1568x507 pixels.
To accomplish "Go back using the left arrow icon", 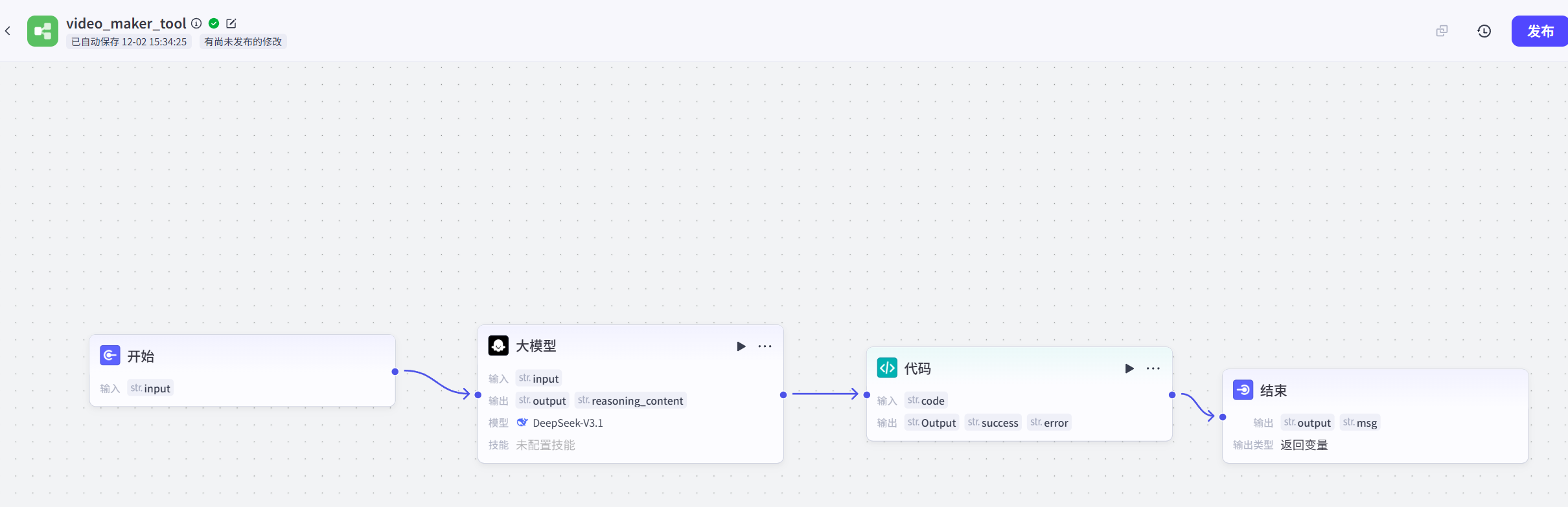I will pos(8,30).
